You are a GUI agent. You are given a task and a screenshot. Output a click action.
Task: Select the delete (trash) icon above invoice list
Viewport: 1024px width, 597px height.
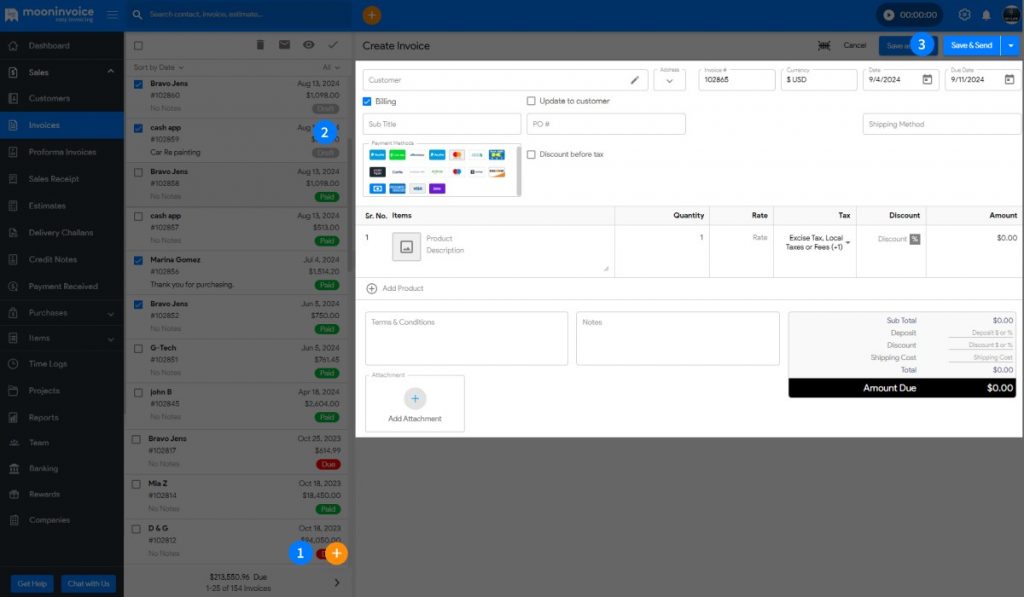[x=260, y=44]
